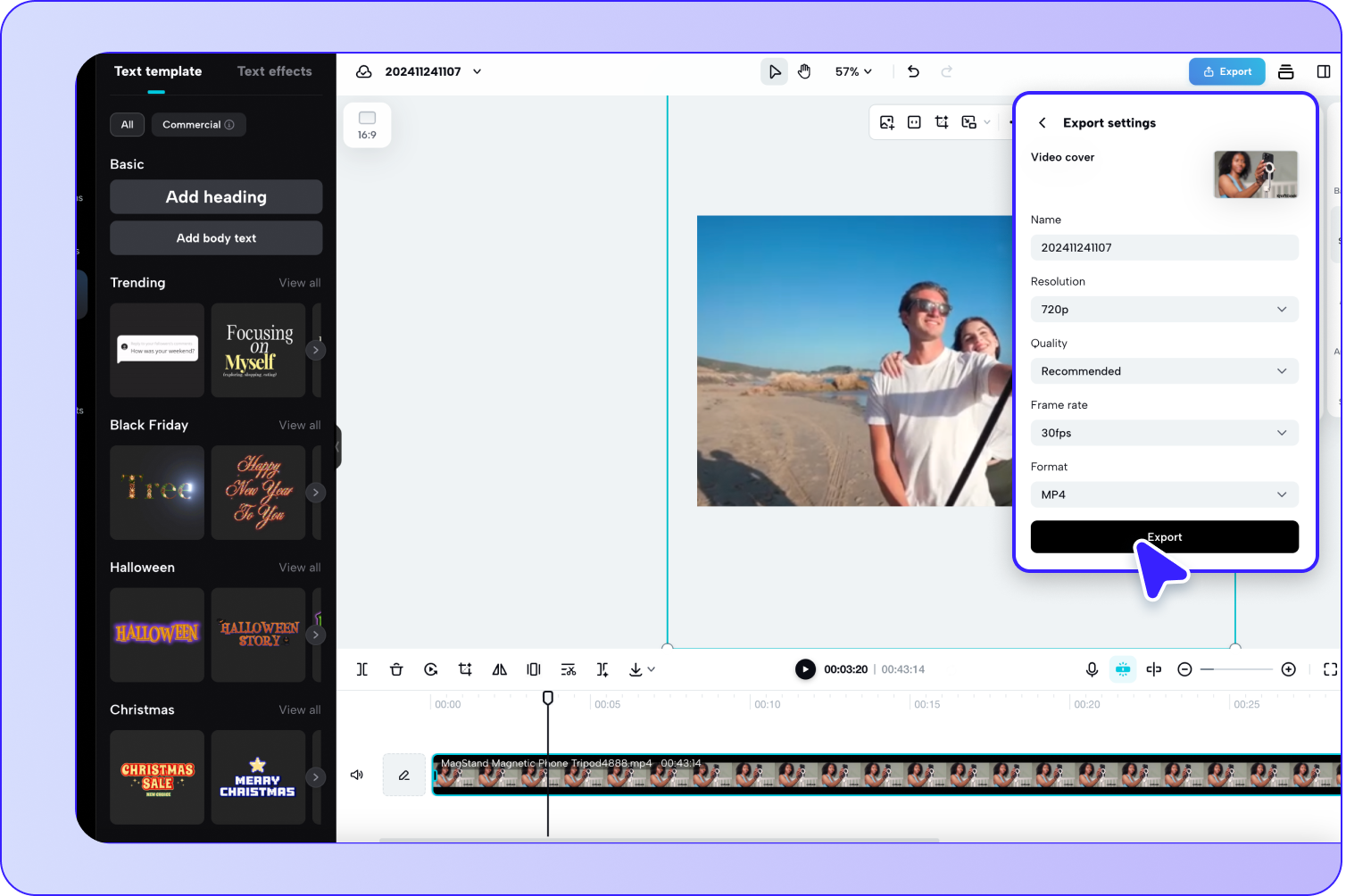The width and height of the screenshot is (1346, 896).
Task: Zoom in the timeline with plus icon
Action: (1289, 669)
